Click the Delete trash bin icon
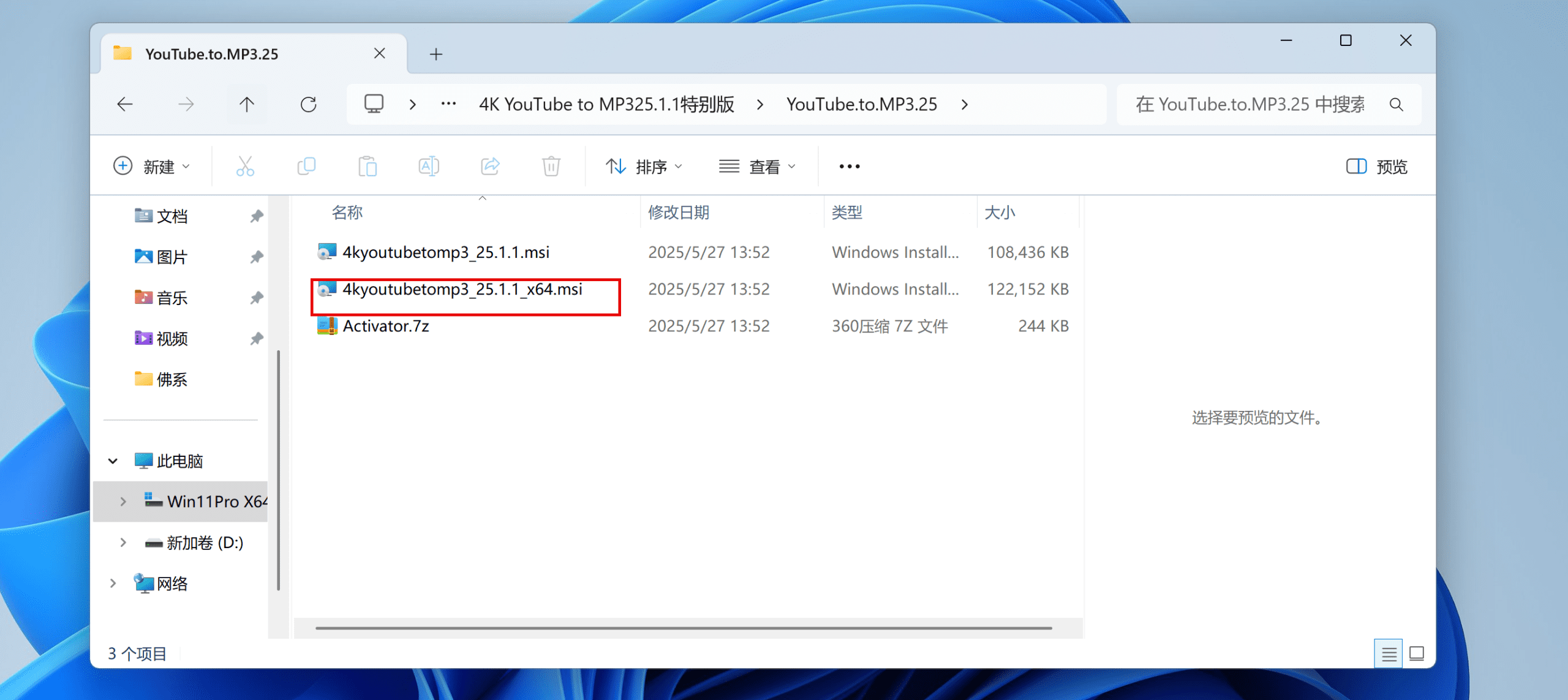 (551, 166)
